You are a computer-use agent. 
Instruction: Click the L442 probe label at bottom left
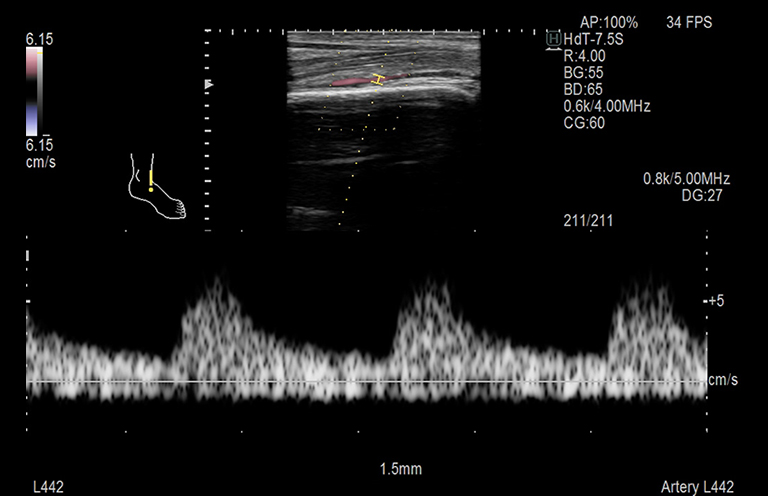click(46, 485)
